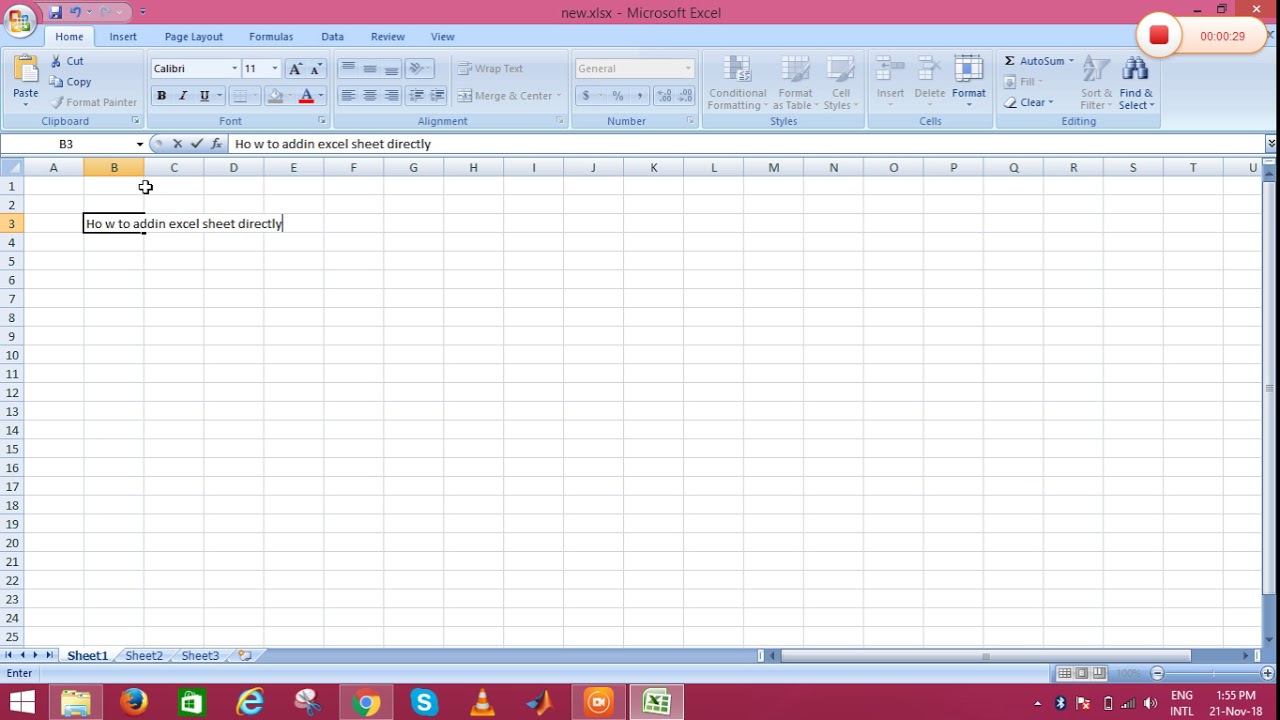The height and width of the screenshot is (720, 1280).
Task: Open the Font dialog launcher
Action: pyautogui.click(x=322, y=121)
